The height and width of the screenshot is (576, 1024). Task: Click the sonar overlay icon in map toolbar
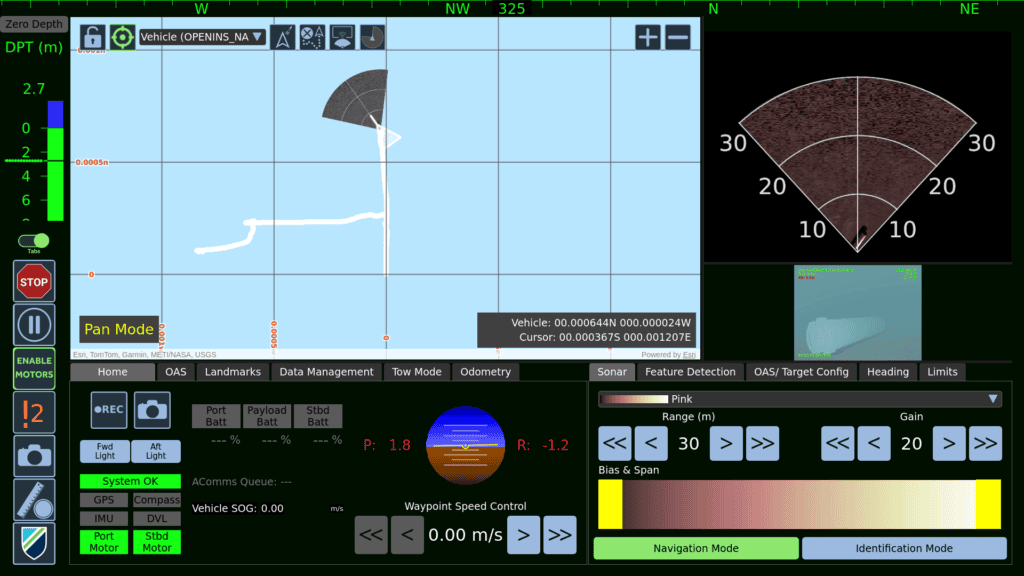click(373, 37)
